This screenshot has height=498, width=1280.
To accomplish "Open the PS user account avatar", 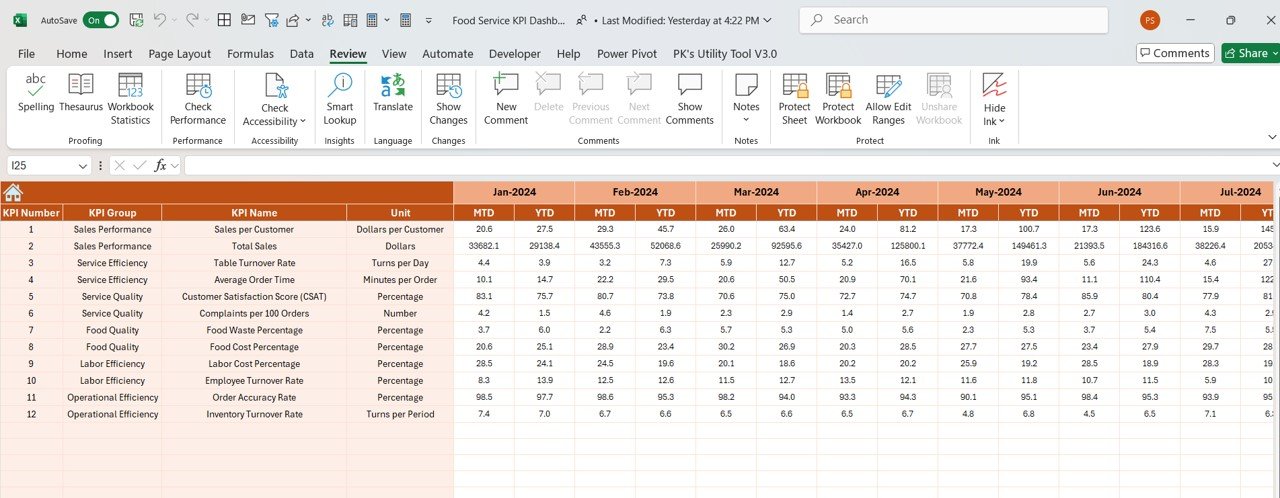I will 1150,20.
